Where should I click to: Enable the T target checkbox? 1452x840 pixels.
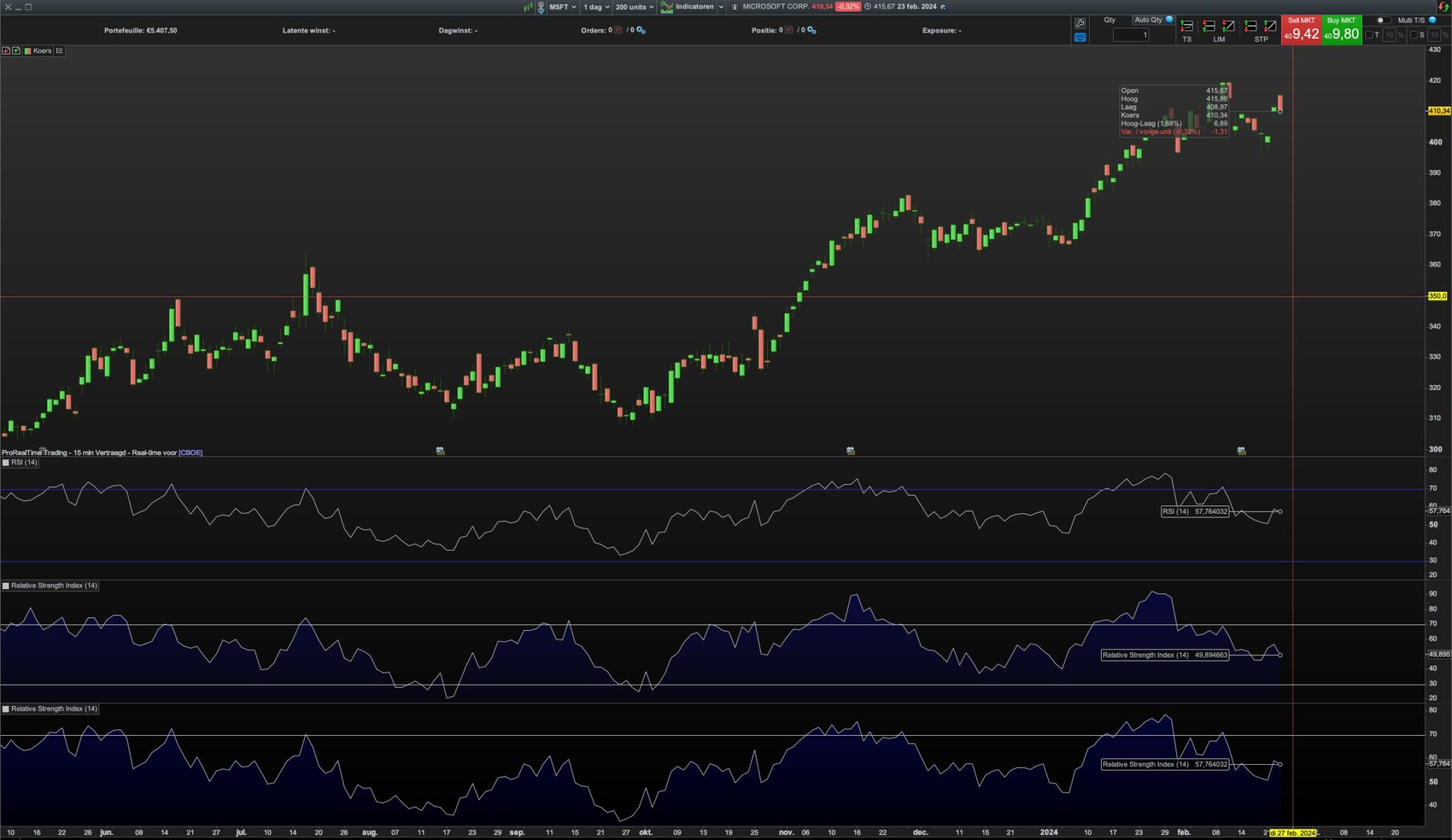1369,35
